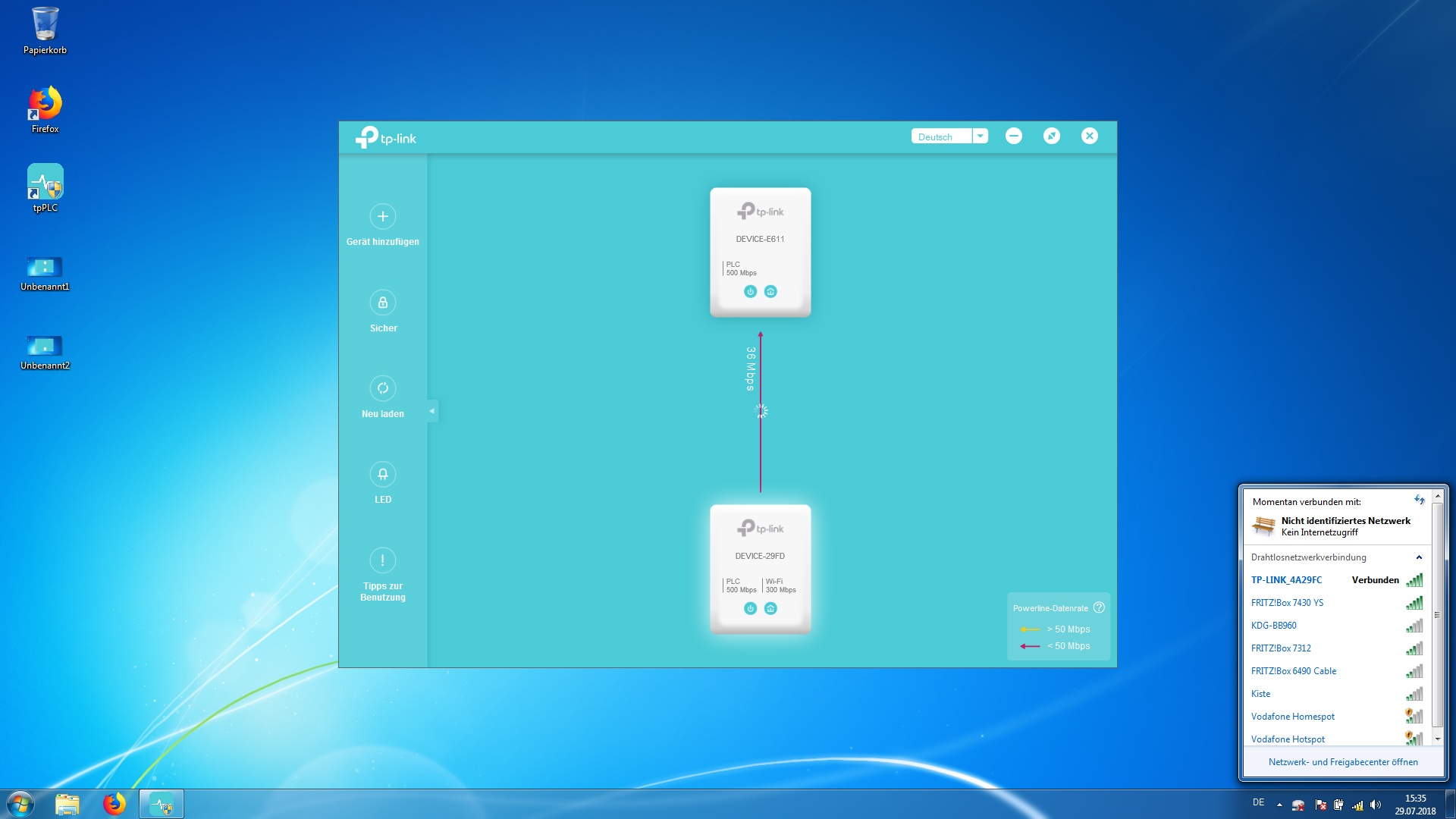Viewport: 1456px width, 819px height.
Task: Click the Gerät hinzufügen plus icon
Action: click(x=382, y=217)
